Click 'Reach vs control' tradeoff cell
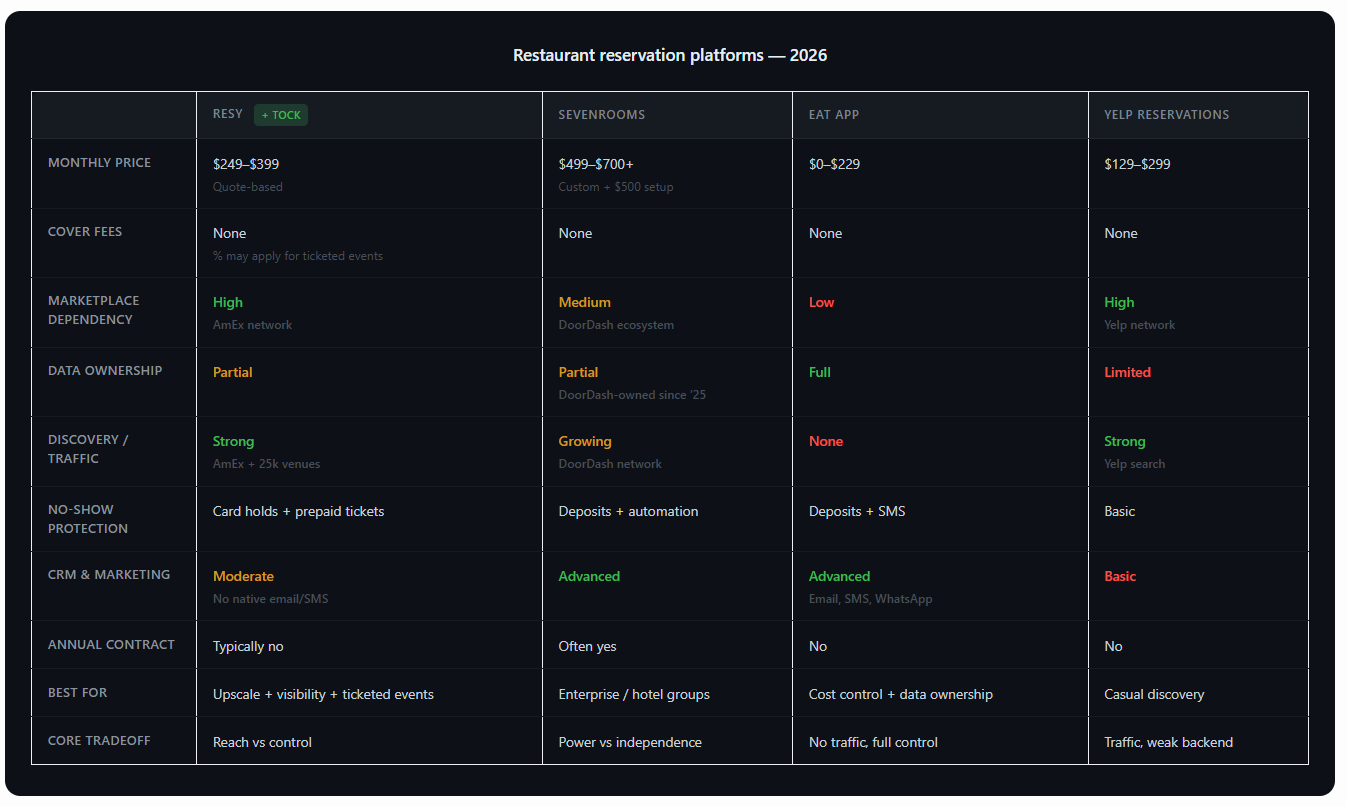 coord(263,742)
